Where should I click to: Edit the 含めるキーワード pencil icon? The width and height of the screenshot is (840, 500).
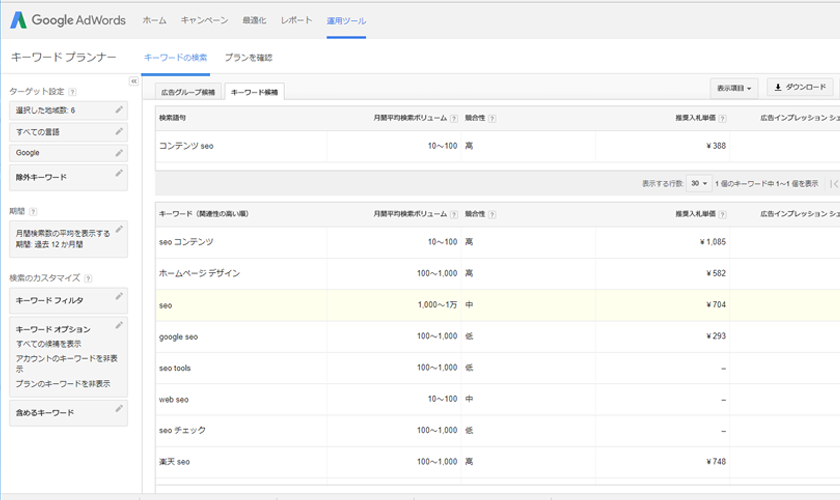pos(119,409)
